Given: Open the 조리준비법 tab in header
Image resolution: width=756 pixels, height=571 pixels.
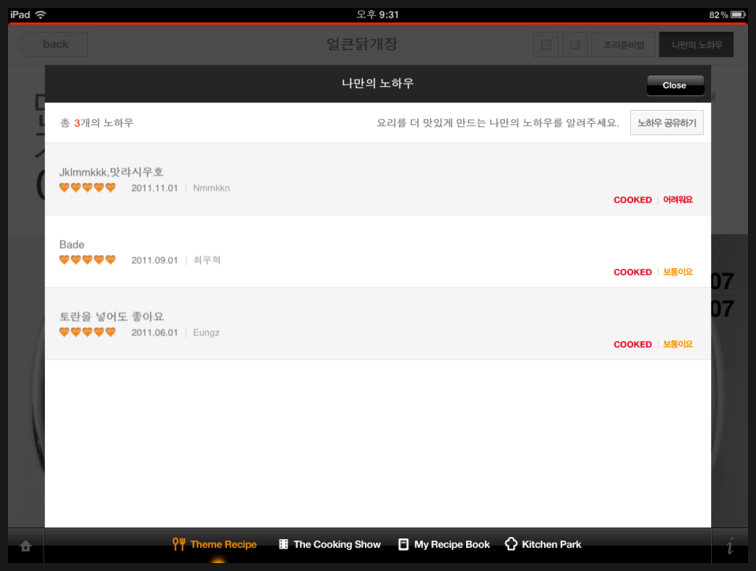Looking at the screenshot, I should pyautogui.click(x=623, y=45).
